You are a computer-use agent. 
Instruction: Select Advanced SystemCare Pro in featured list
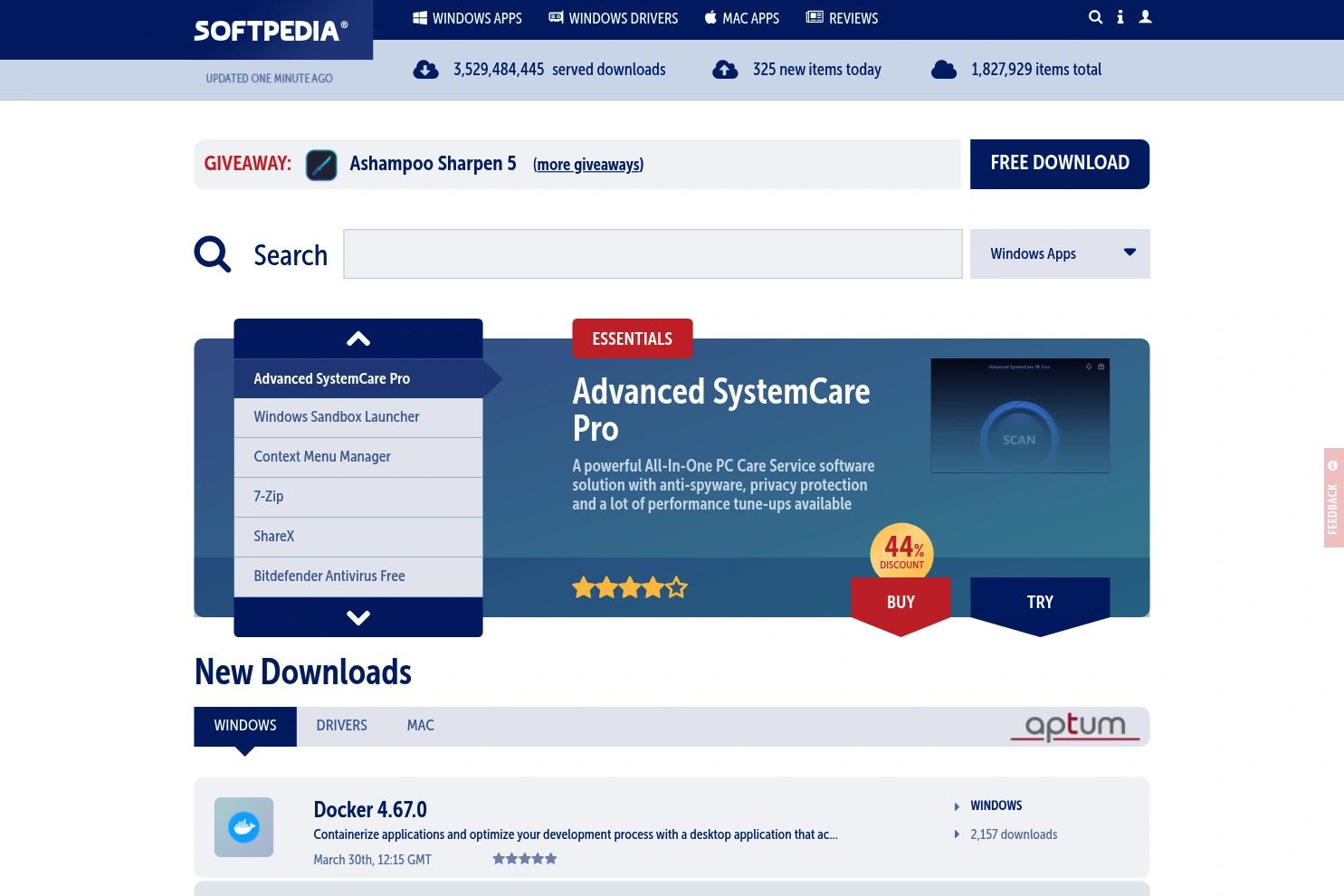tap(358, 378)
